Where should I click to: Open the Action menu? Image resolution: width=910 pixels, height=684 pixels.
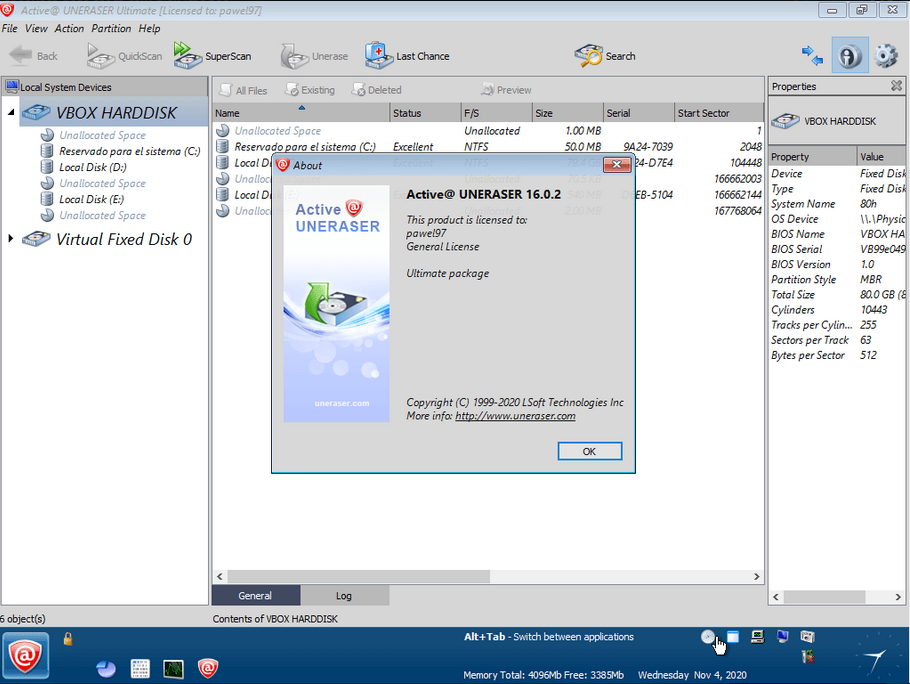coord(69,28)
